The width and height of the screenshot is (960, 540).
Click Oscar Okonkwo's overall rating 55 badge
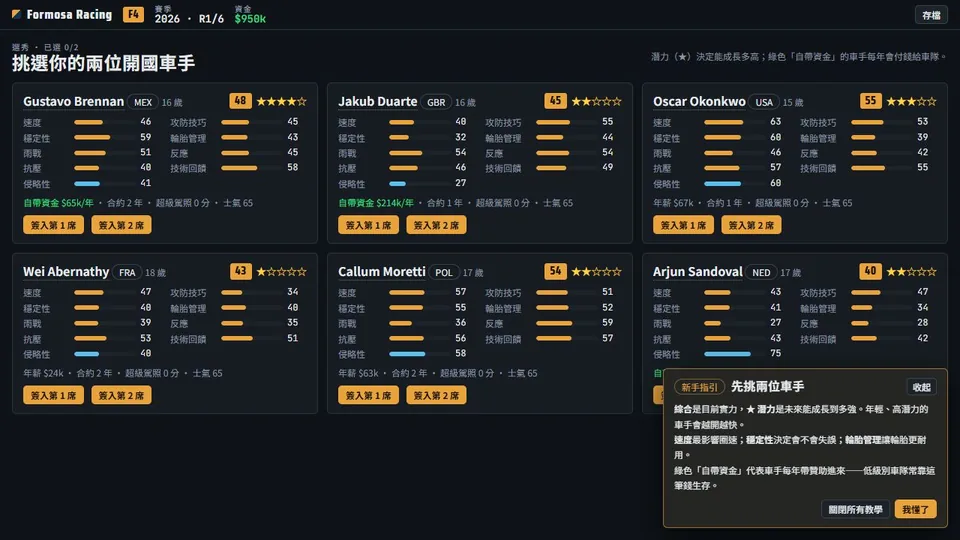tap(870, 100)
